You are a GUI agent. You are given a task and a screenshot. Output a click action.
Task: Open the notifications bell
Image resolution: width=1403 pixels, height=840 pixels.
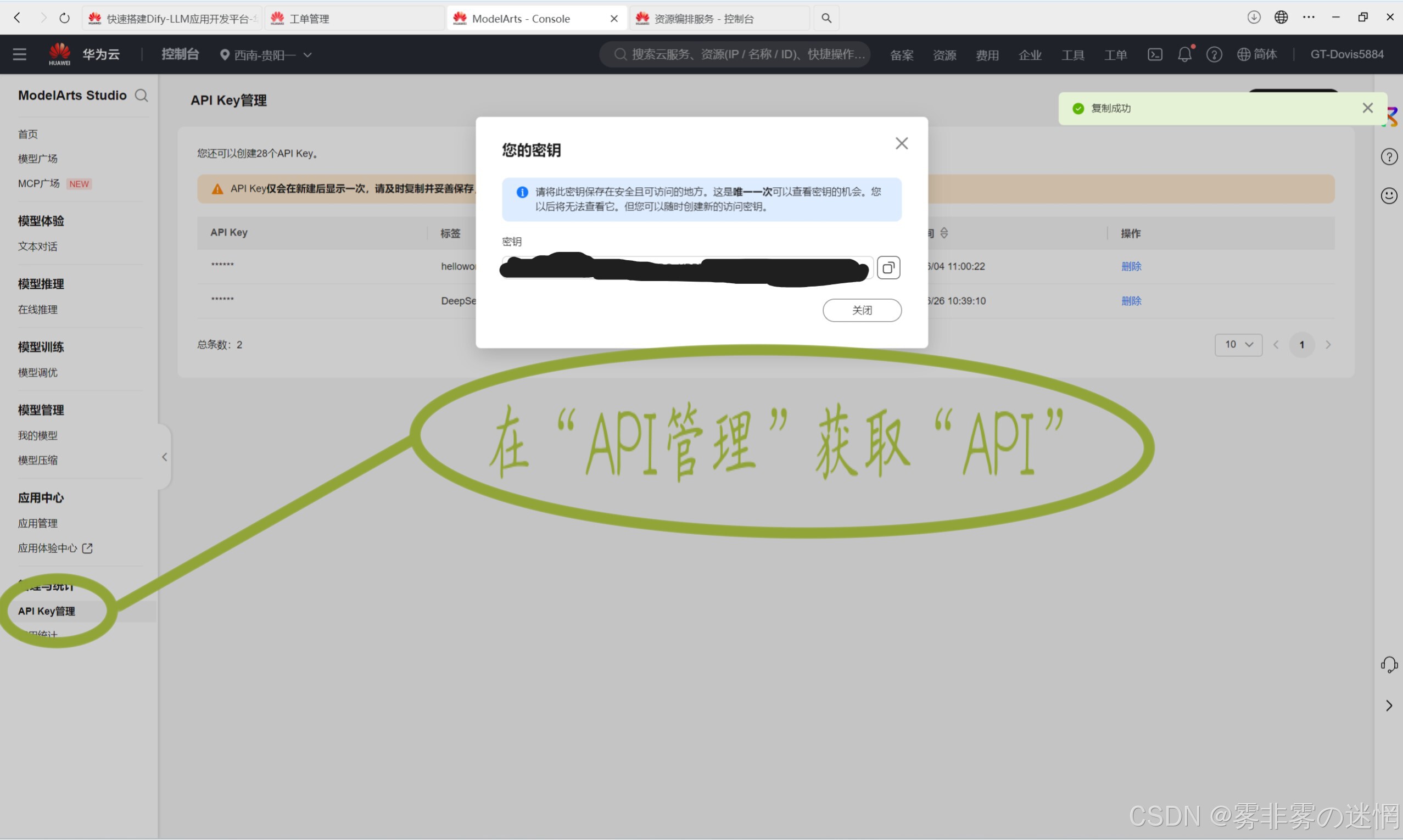point(1184,54)
